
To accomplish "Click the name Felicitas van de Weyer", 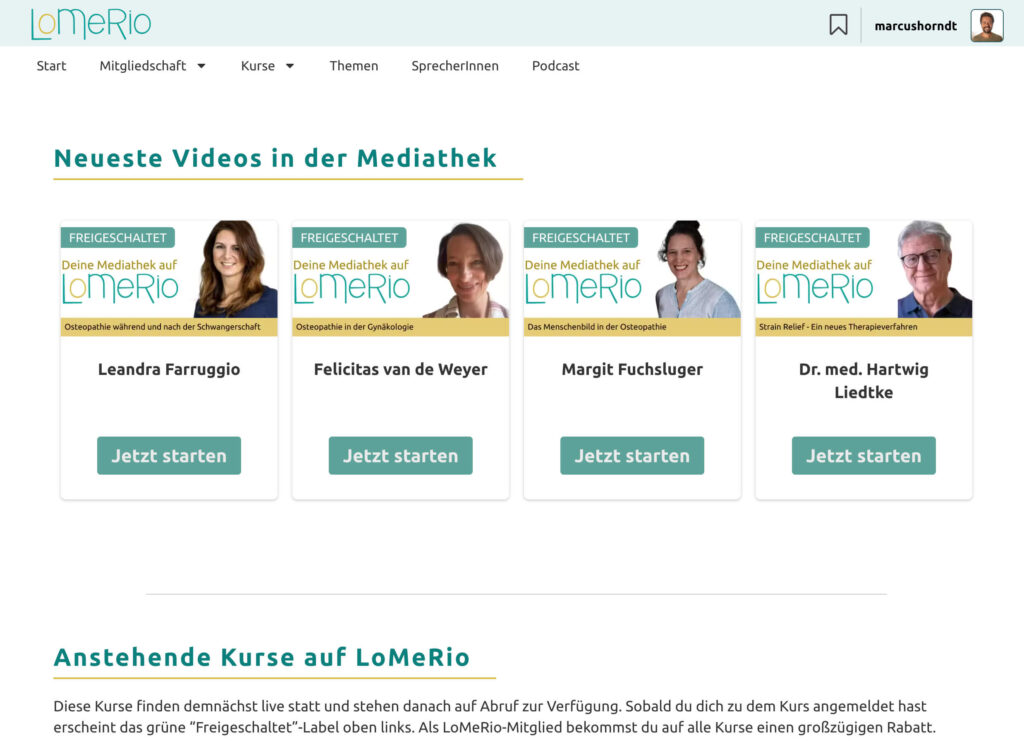I will click(x=400, y=370).
